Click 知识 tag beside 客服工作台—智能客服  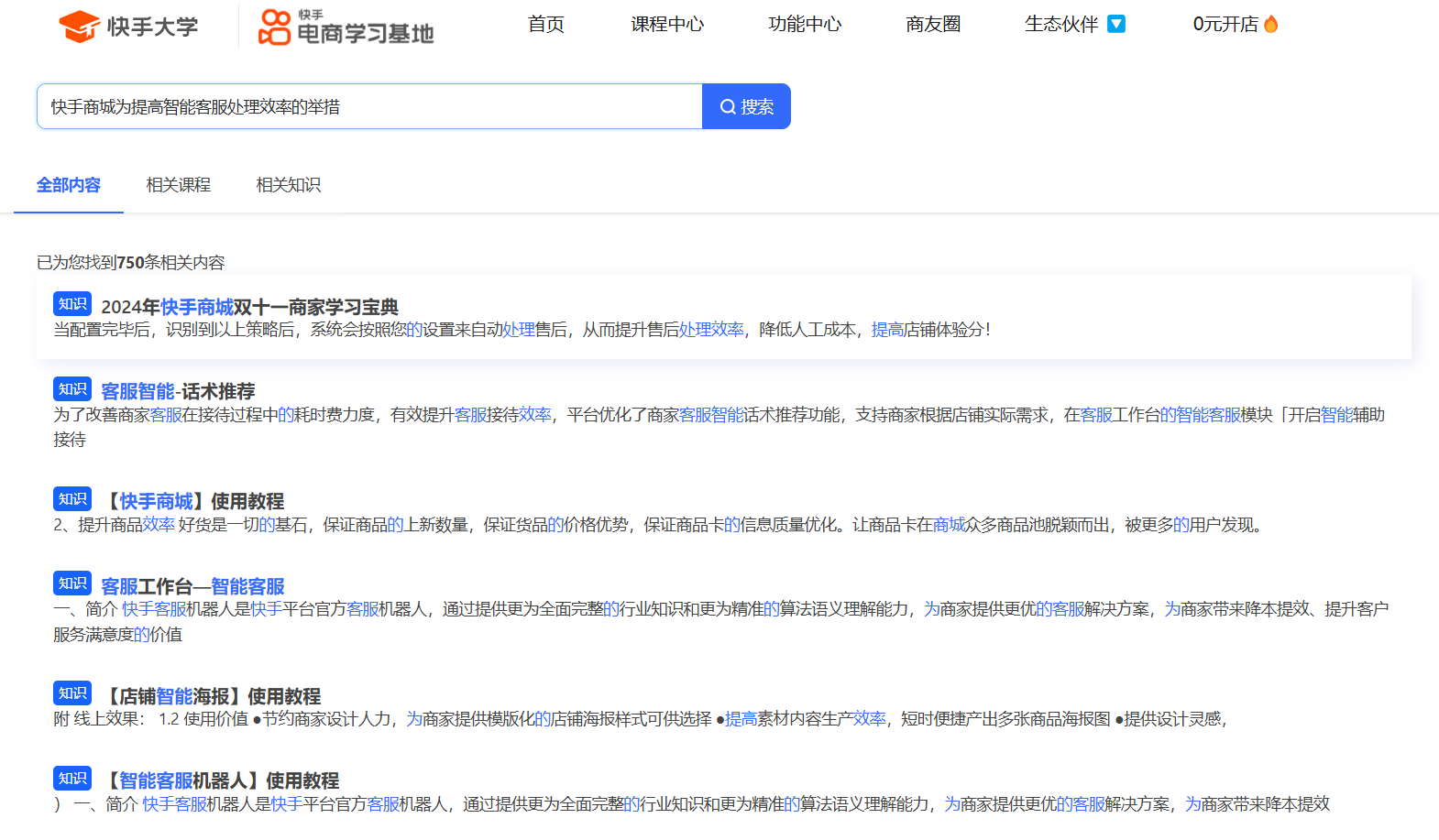tap(72, 584)
